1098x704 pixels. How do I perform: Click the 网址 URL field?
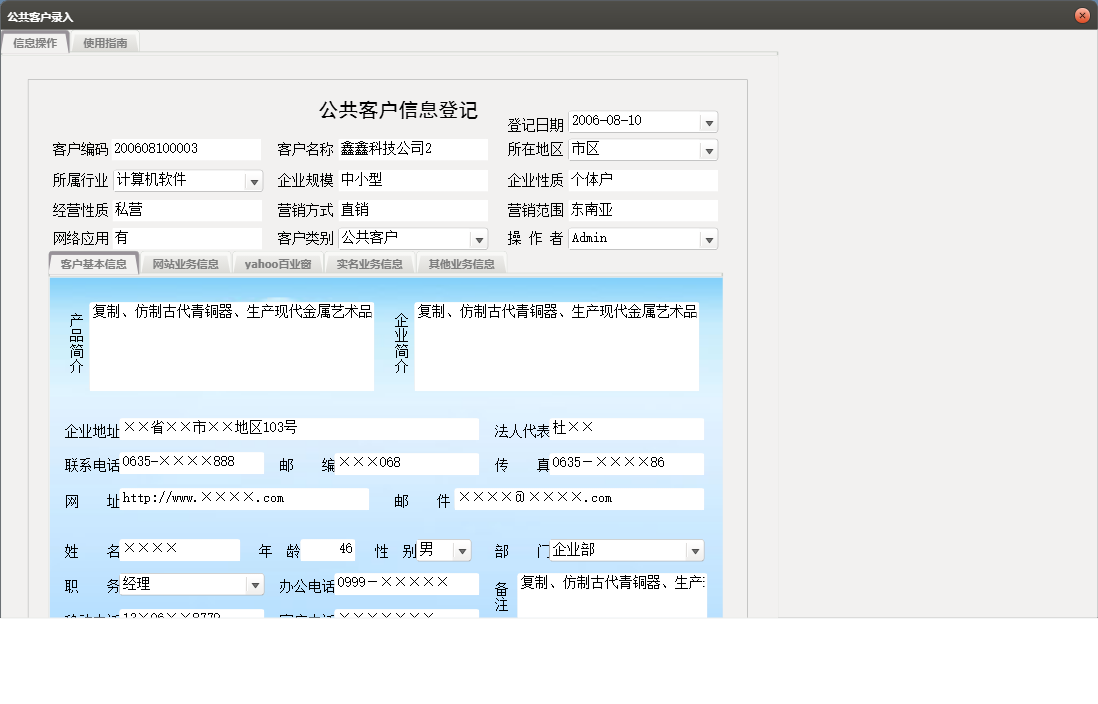pyautogui.click(x=244, y=498)
